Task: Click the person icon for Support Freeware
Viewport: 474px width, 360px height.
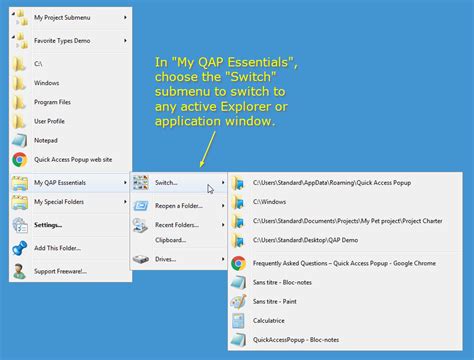Action: click(x=19, y=271)
